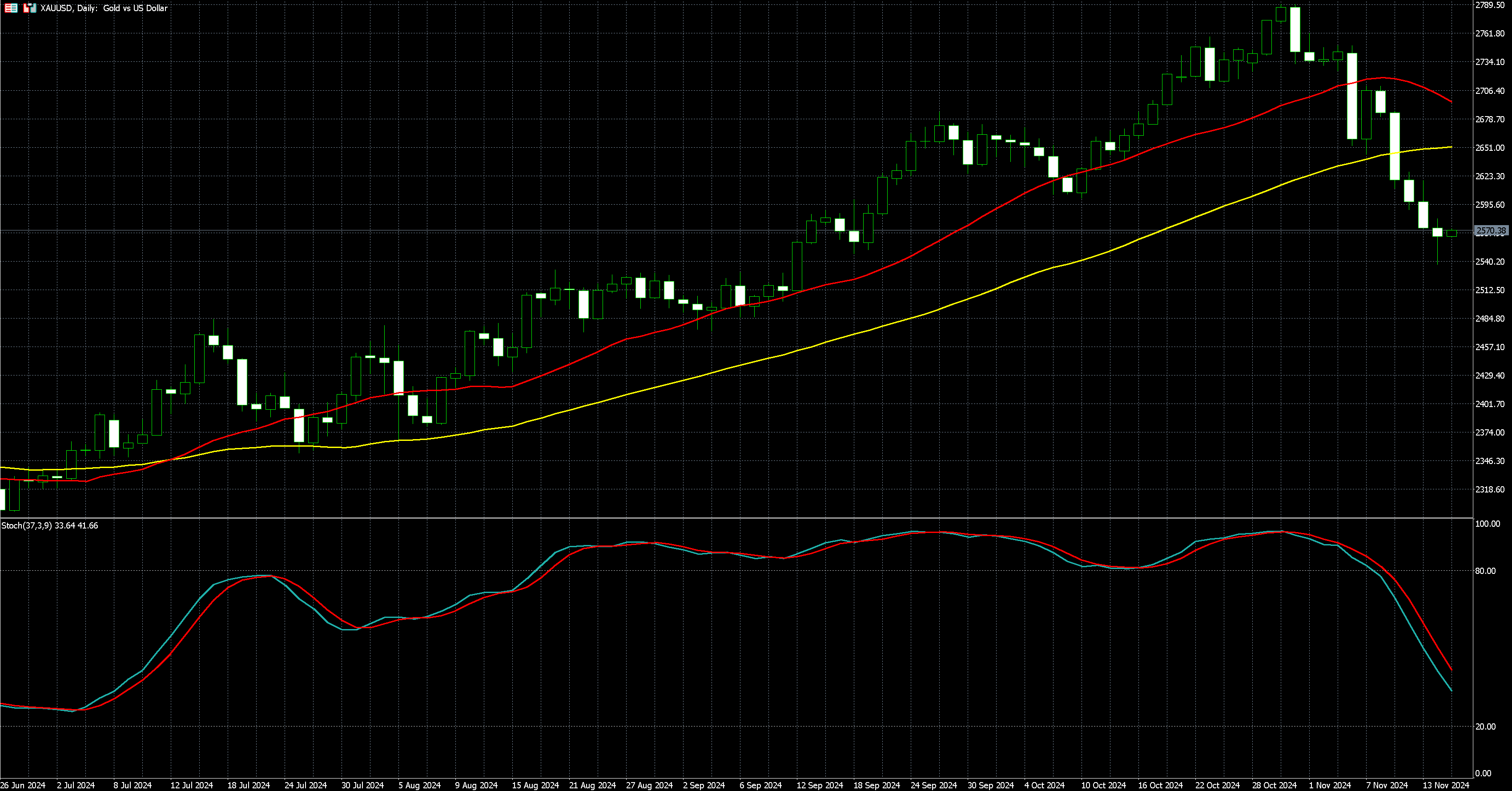Screen dimensions: 1512x791
Task: Open the Depth of Market icon
Action: tap(11, 8)
